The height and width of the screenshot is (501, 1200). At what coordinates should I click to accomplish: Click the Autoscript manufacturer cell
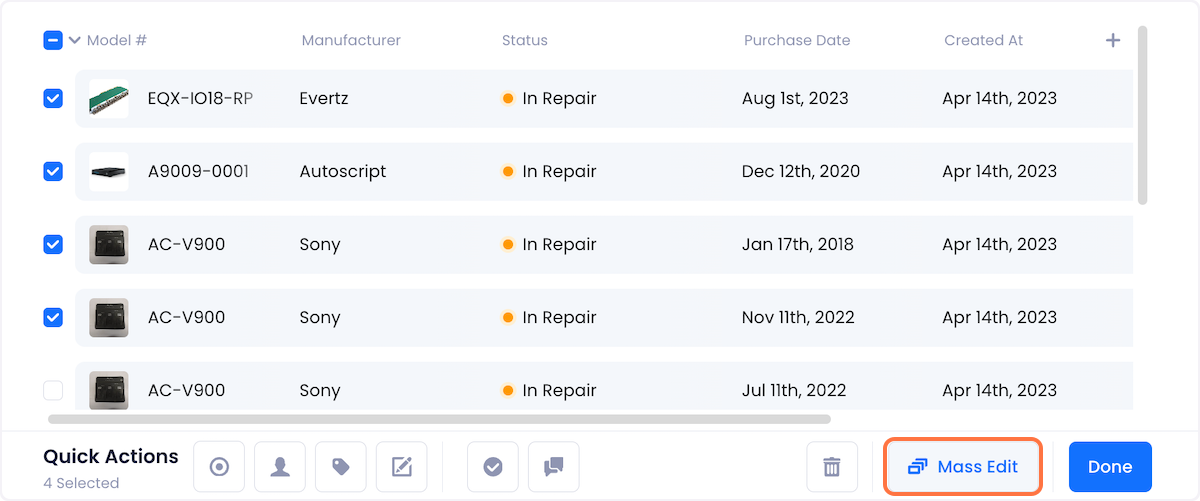pos(343,171)
